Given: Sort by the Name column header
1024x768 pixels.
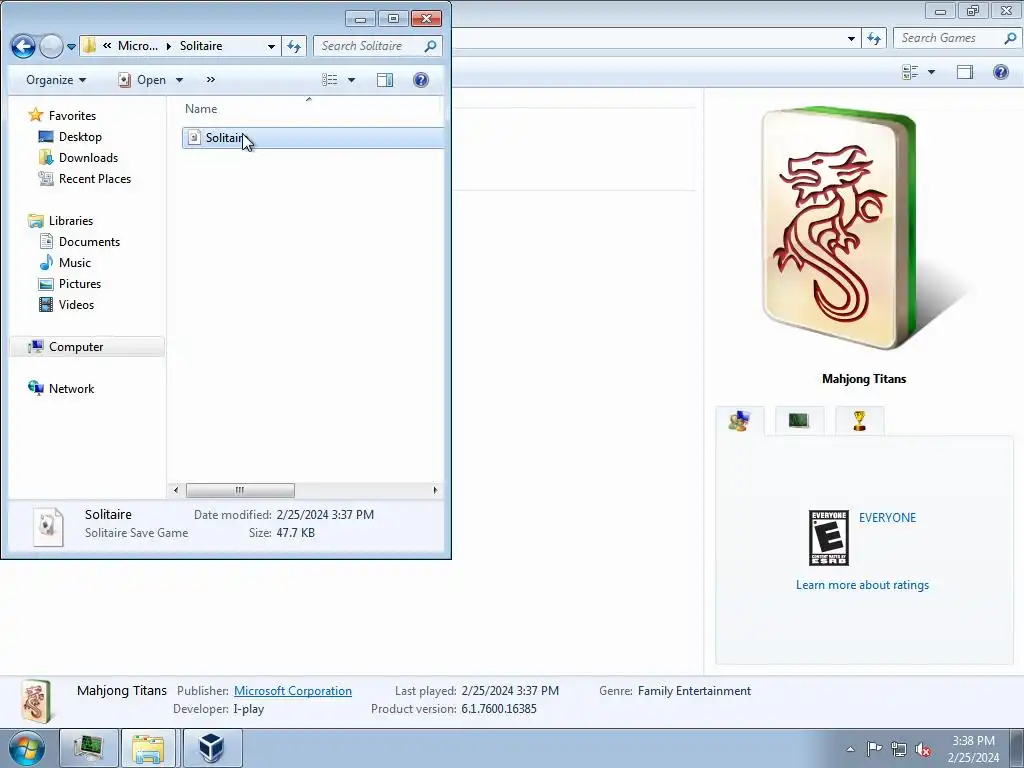Looking at the screenshot, I should click(x=201, y=109).
